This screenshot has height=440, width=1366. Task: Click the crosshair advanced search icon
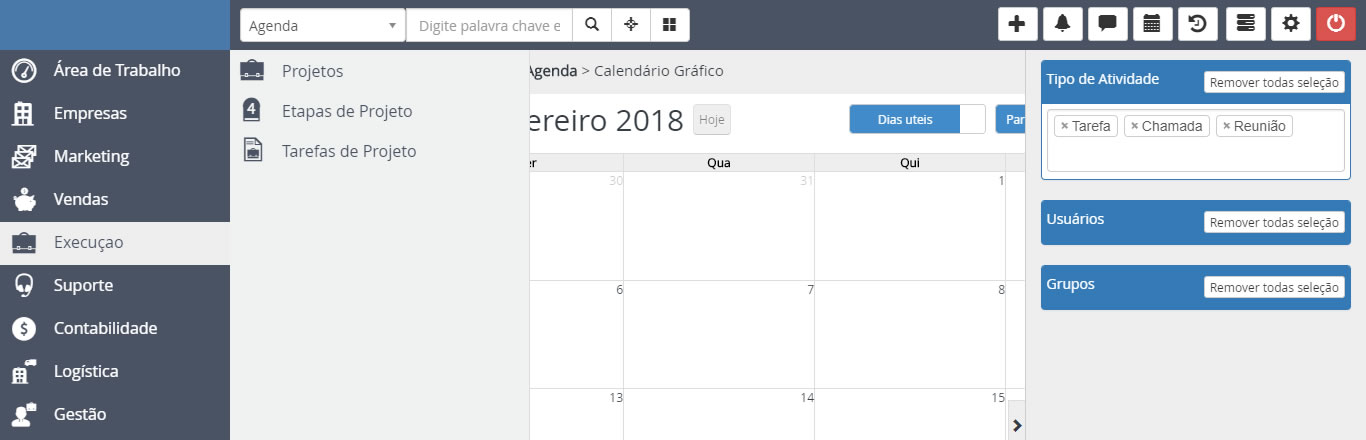pyautogui.click(x=631, y=25)
